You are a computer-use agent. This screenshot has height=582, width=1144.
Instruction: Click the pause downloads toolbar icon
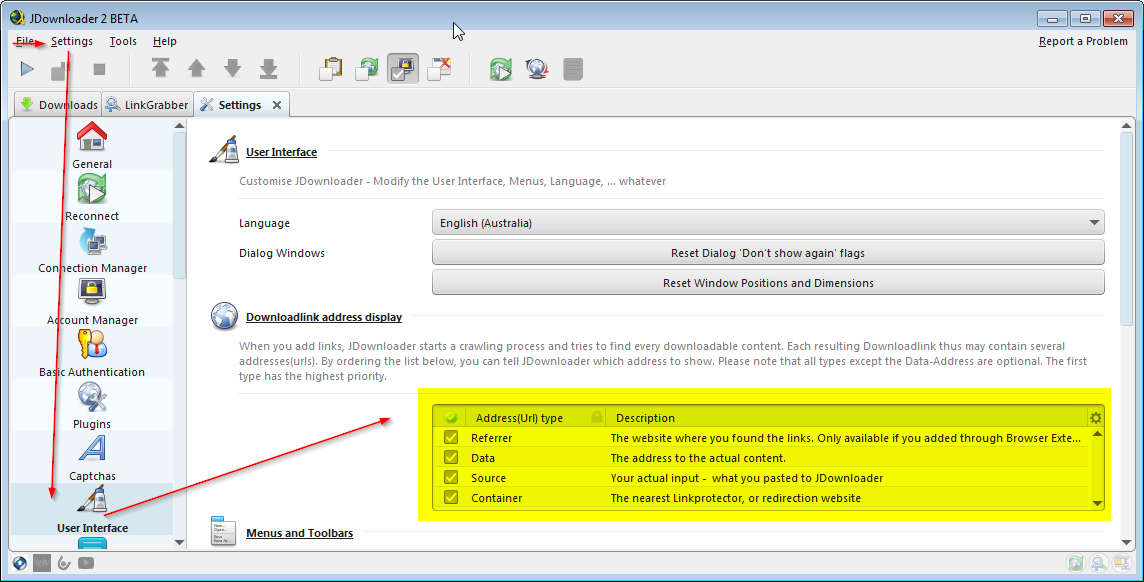pyautogui.click(x=59, y=70)
